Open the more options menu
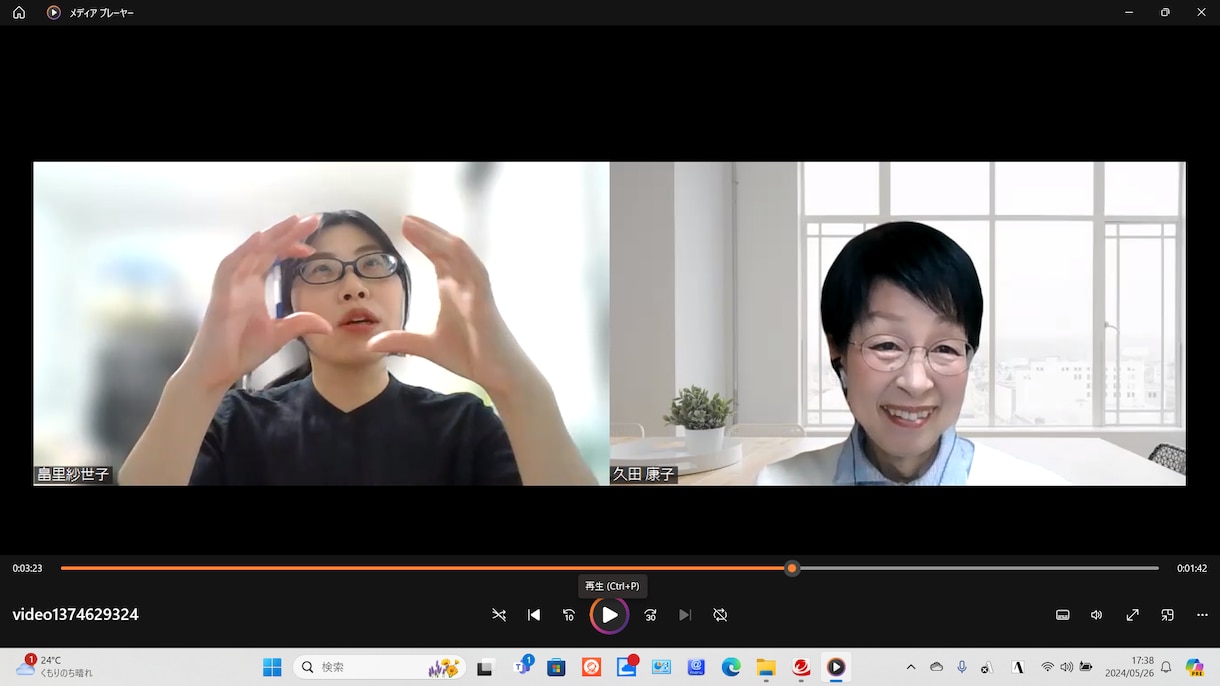 (x=1202, y=615)
